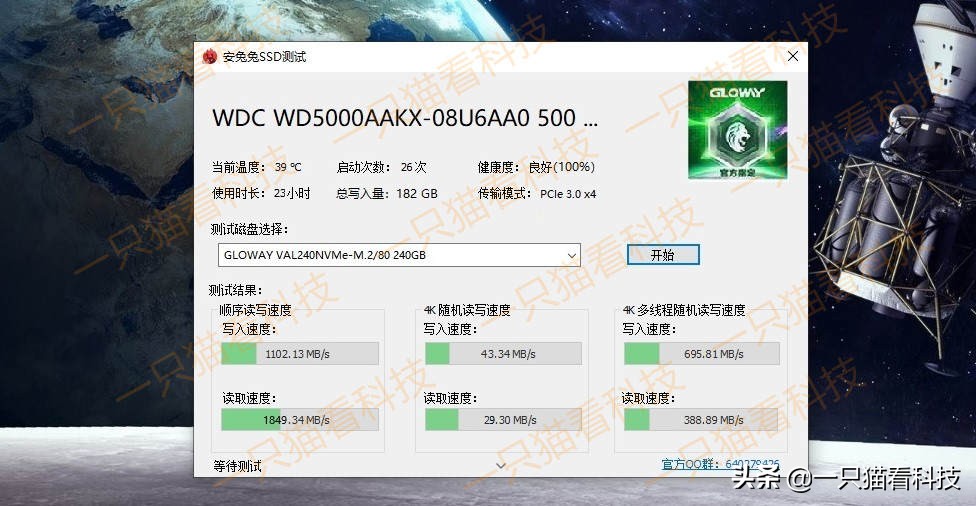Click the 开始 start test button
This screenshot has height=506, width=976.
(x=663, y=255)
